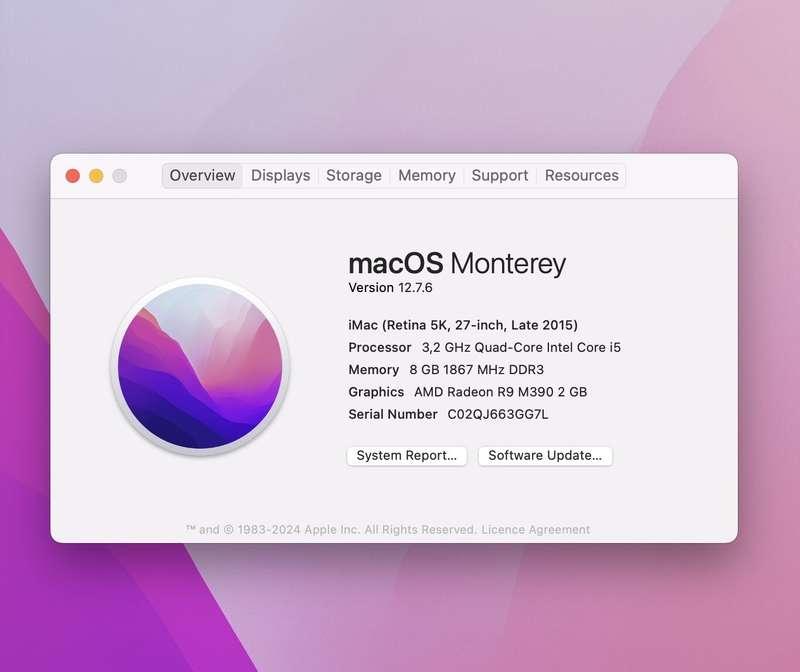Click the macOS Monterey logo image

200,366
